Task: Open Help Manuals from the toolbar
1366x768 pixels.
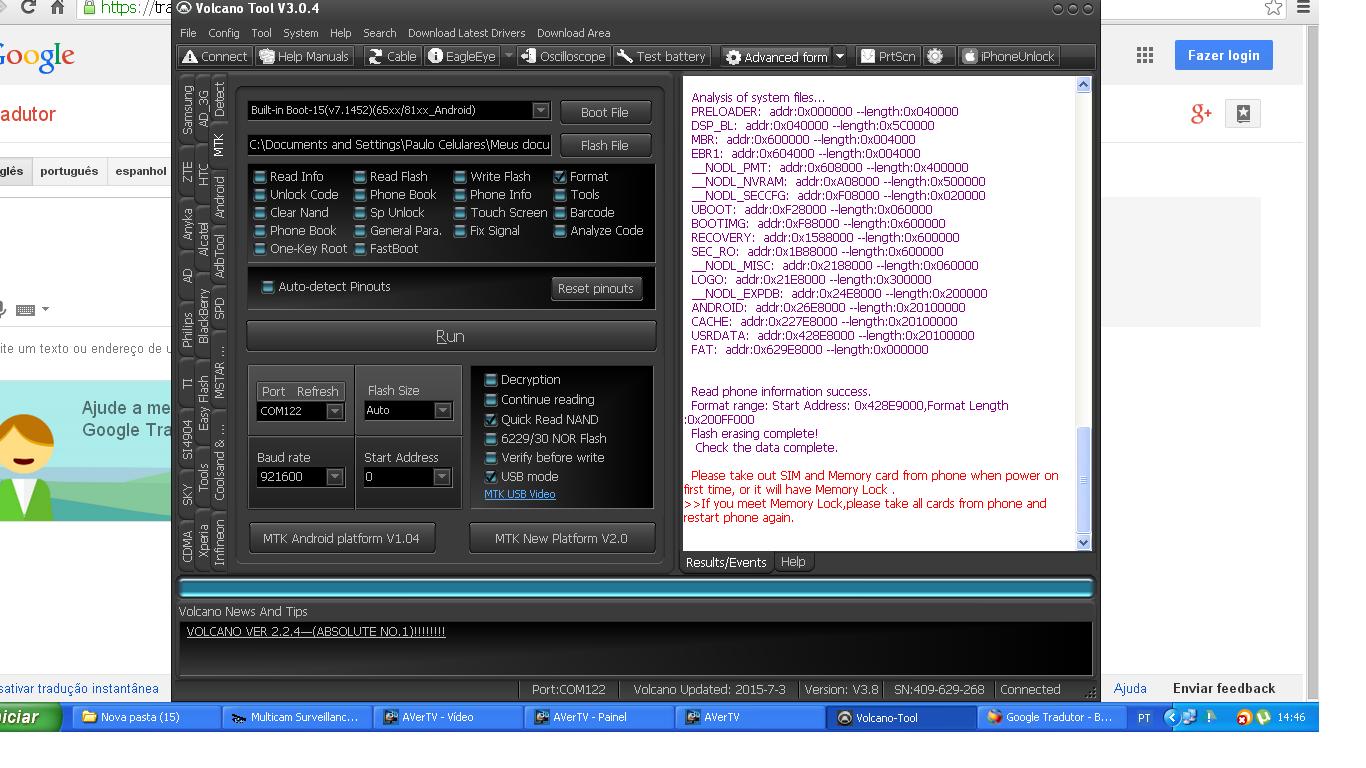Action: [x=304, y=56]
